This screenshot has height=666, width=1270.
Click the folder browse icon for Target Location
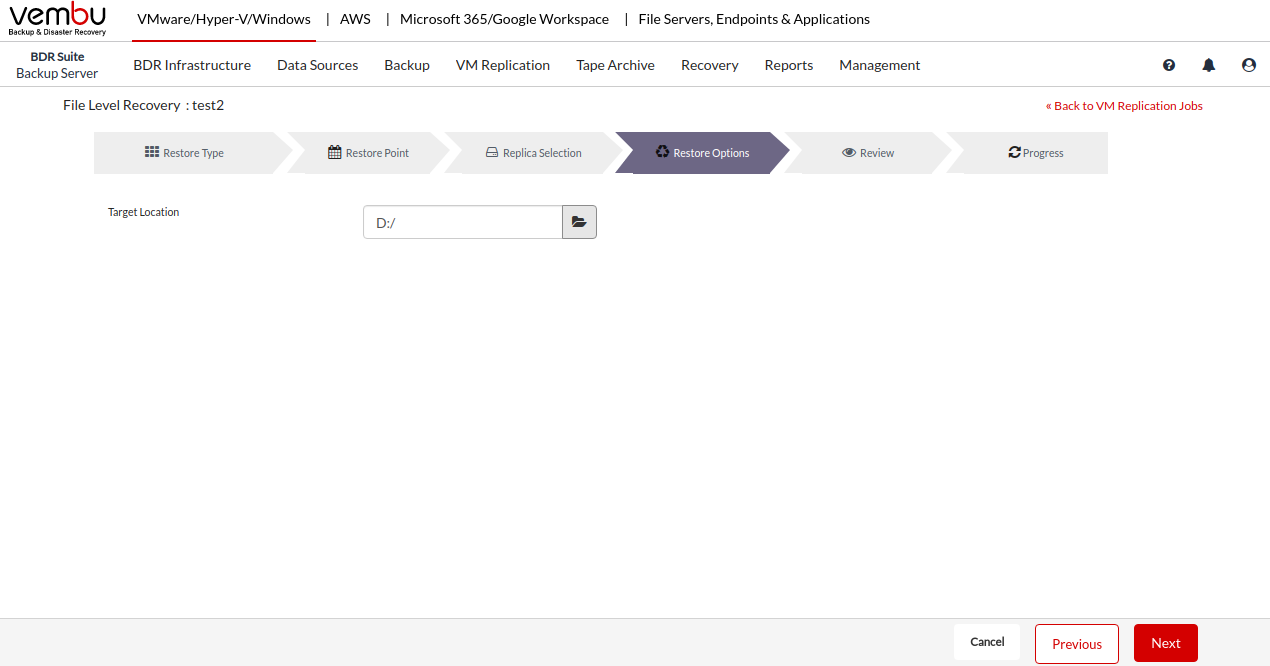(x=579, y=222)
